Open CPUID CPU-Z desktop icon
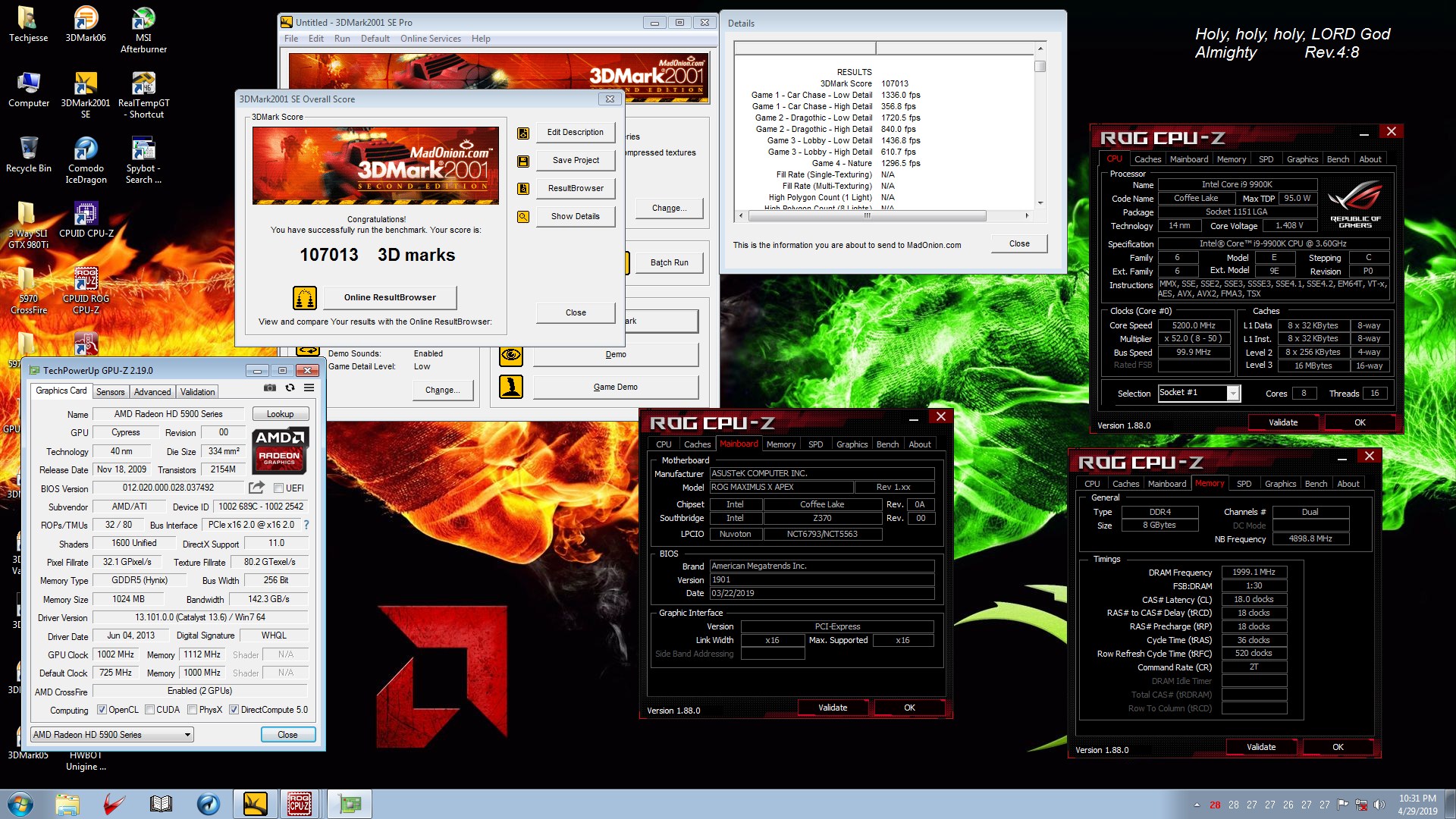This screenshot has height=819, width=1456. 86,220
